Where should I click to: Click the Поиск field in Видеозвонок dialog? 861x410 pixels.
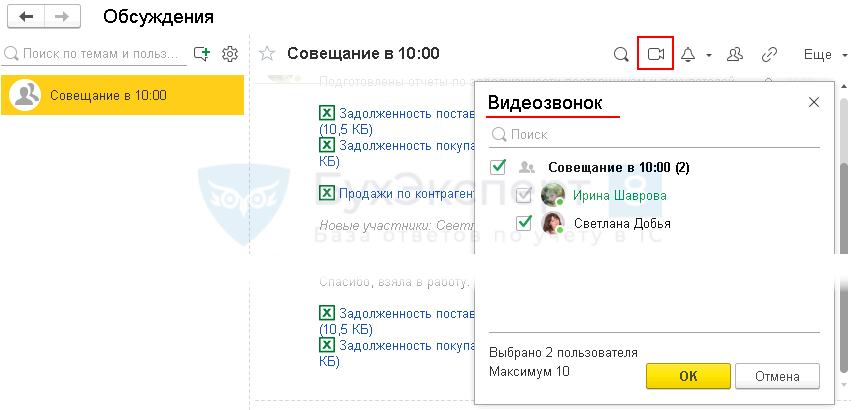point(654,134)
